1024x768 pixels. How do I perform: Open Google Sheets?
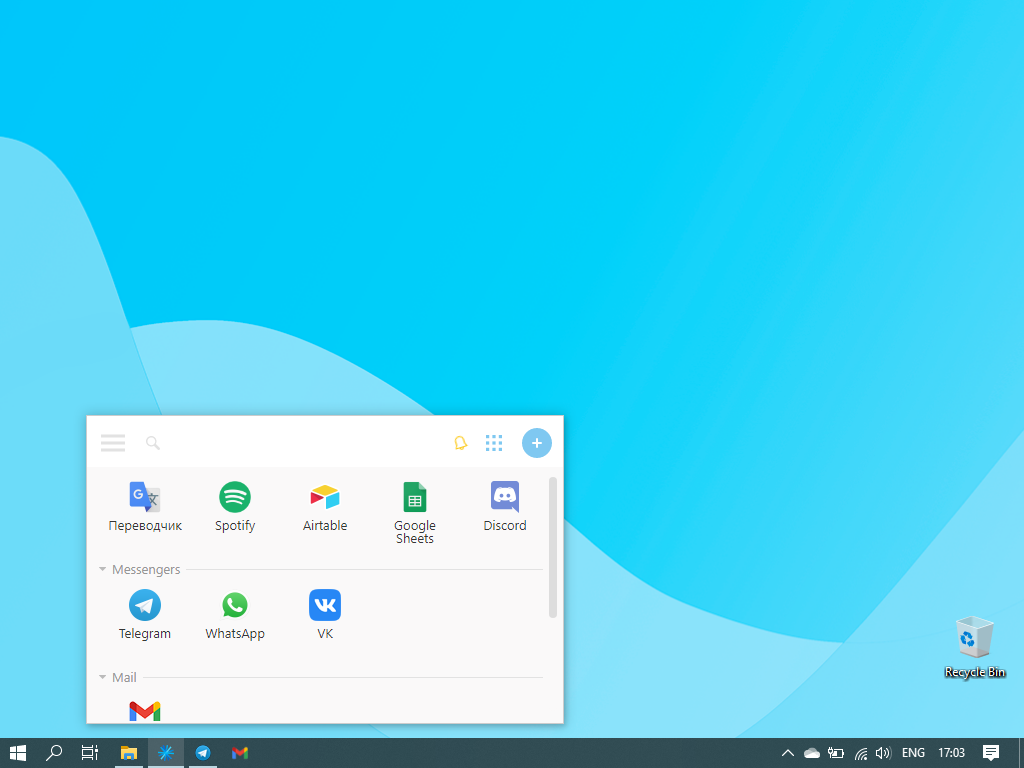pos(414,497)
